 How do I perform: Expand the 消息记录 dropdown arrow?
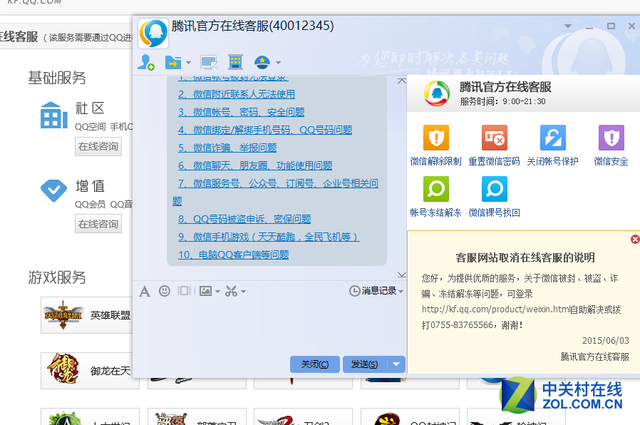tap(401, 291)
